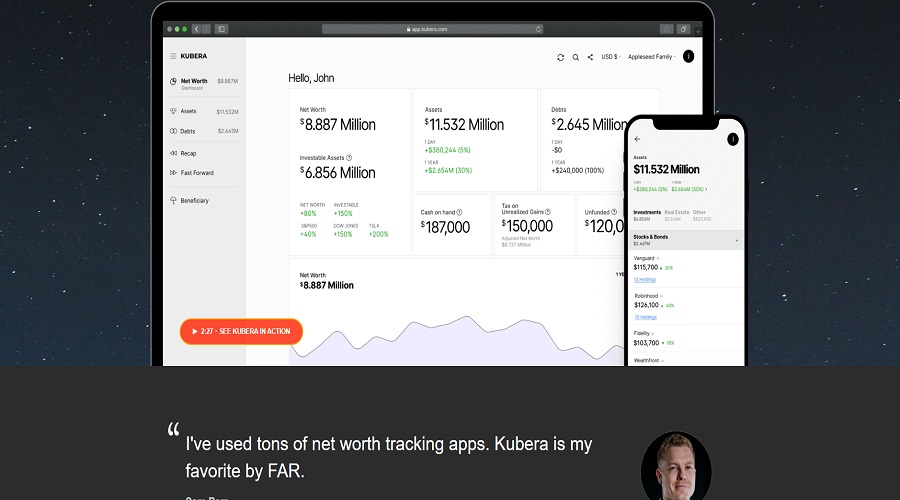
Task: Click the Unfunded help icon
Action: tap(614, 212)
